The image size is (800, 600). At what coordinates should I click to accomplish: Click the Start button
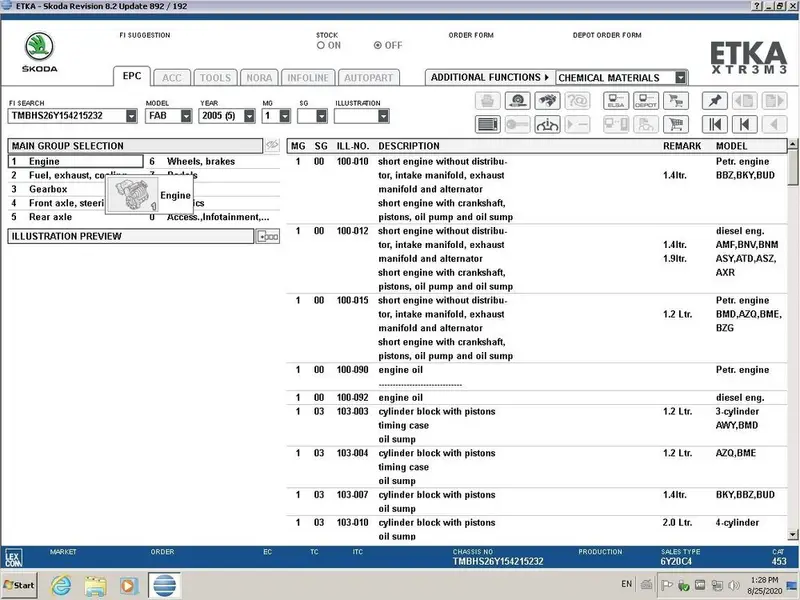point(19,585)
